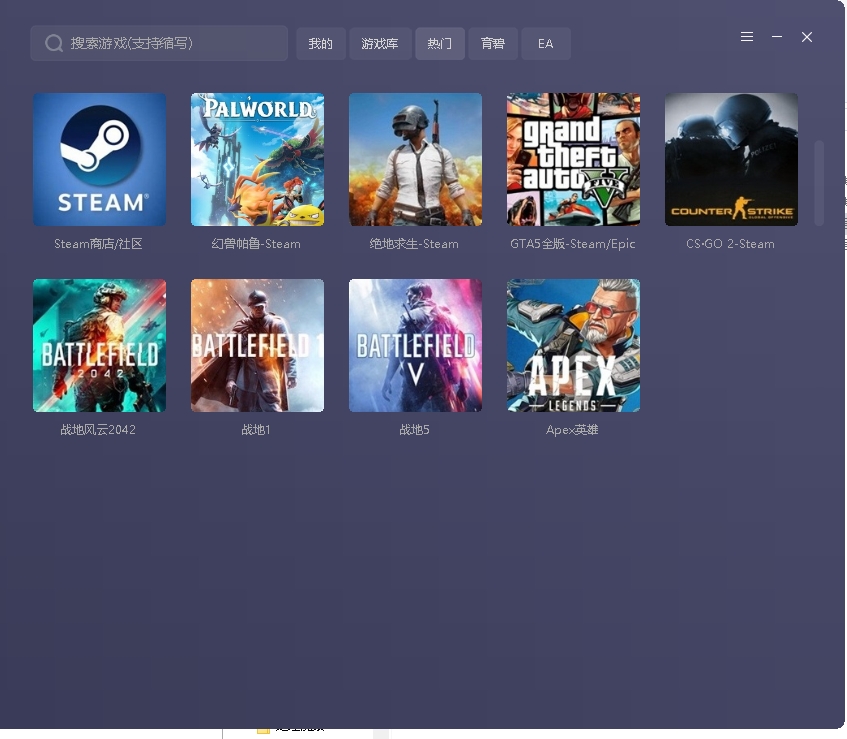Screen dimensions: 847x739
Task: Open the hamburger menu icon
Action: [x=747, y=37]
